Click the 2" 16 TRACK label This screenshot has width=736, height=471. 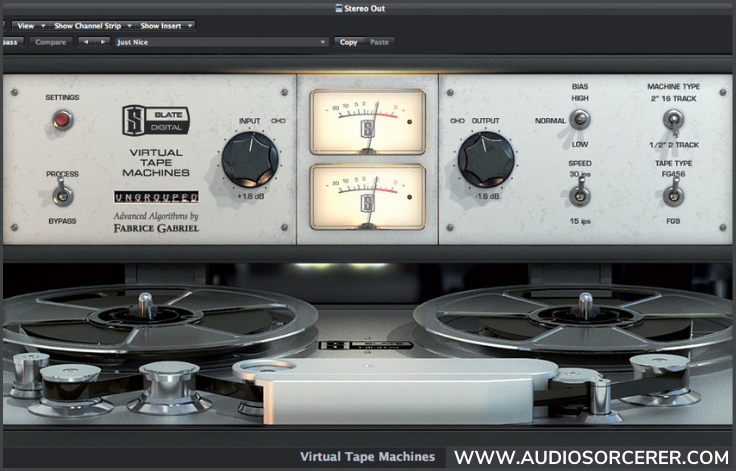pos(674,99)
